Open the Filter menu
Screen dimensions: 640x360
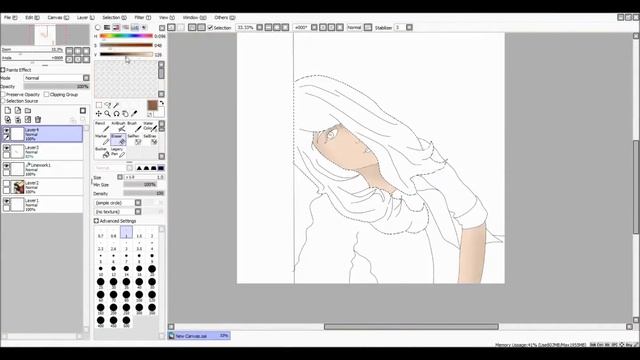point(143,18)
